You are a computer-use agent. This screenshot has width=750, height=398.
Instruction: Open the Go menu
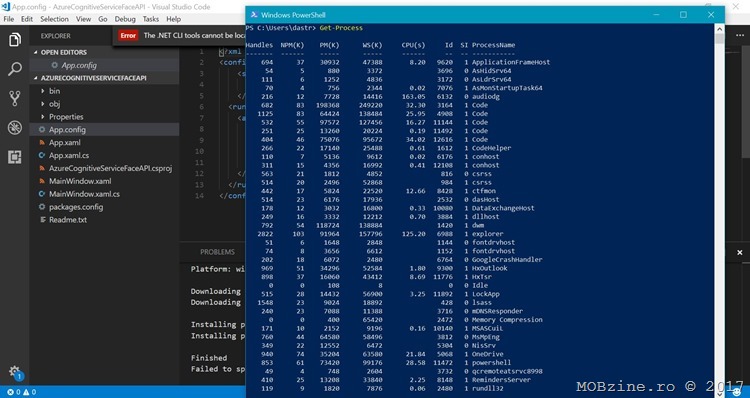102,19
